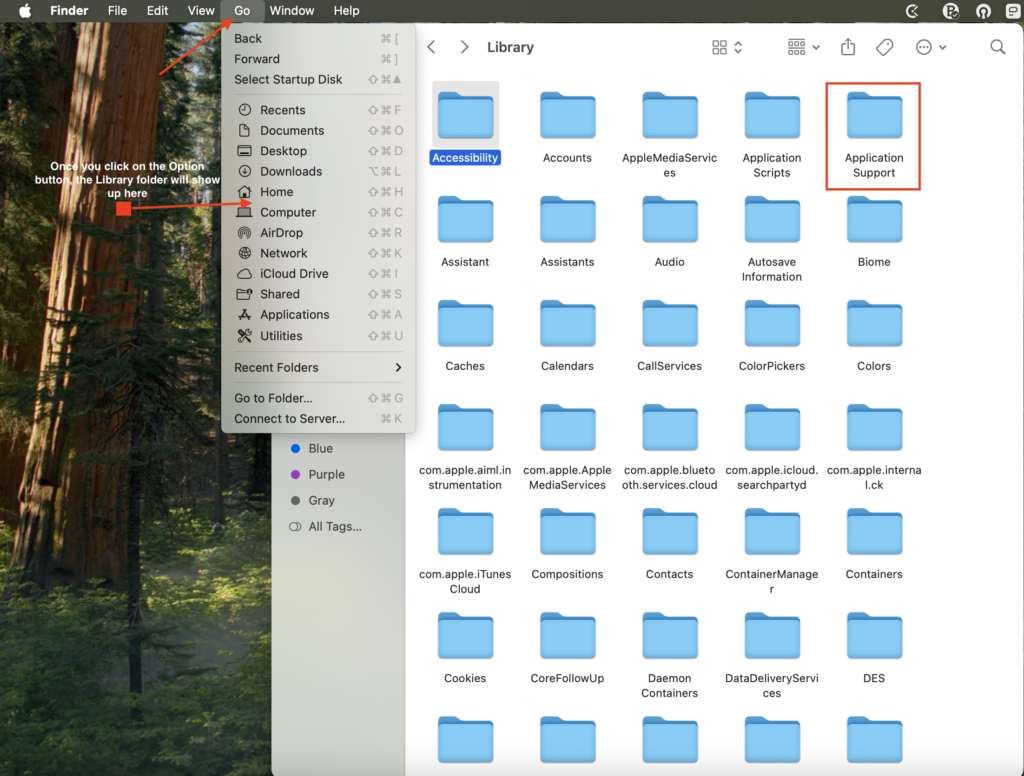This screenshot has width=1024, height=776.
Task: Expand the More actions ellipsis dropdown
Action: [x=930, y=47]
